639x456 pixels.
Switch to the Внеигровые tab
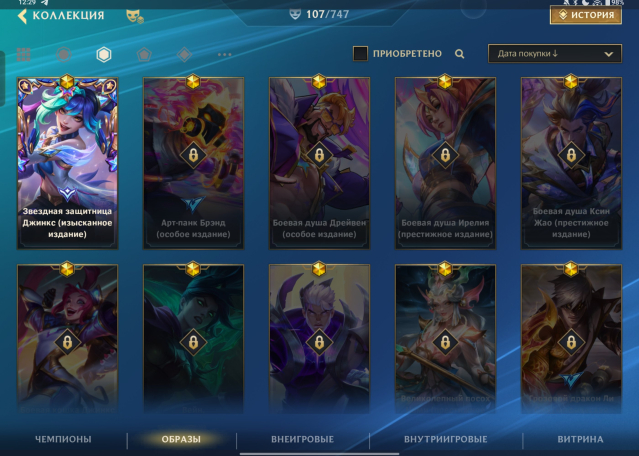302,439
